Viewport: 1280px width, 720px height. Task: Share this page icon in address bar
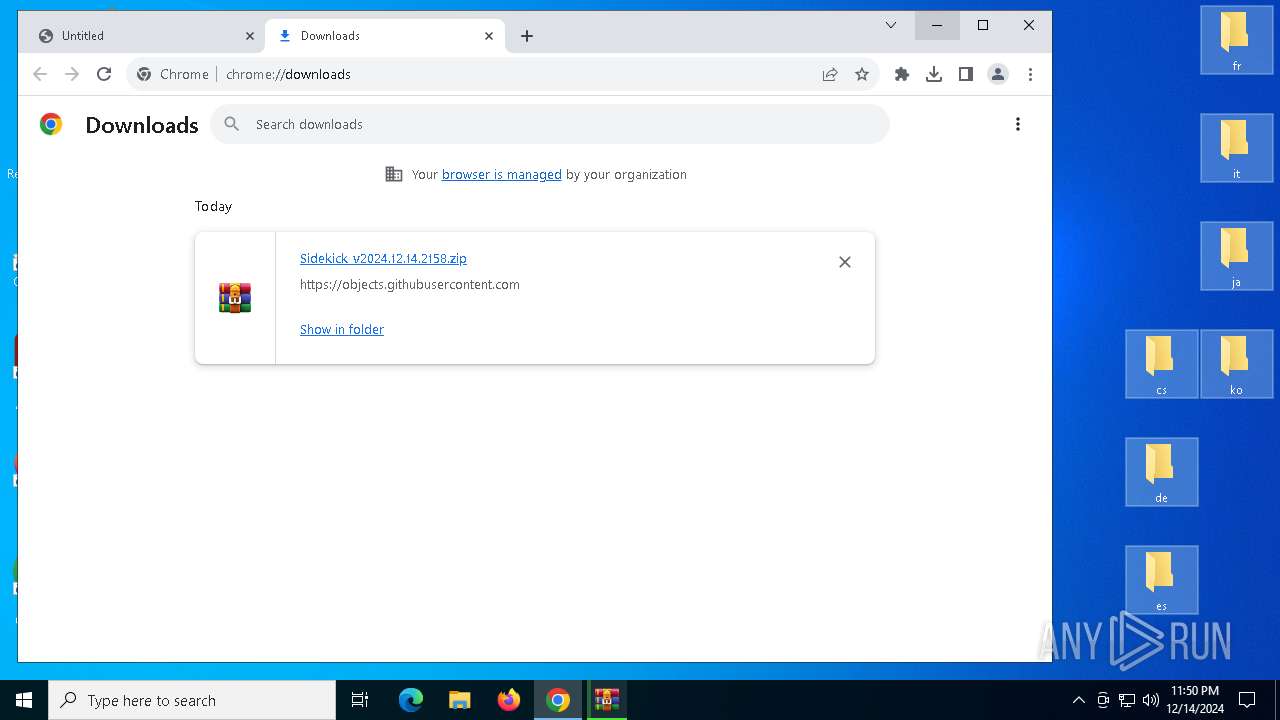point(830,74)
